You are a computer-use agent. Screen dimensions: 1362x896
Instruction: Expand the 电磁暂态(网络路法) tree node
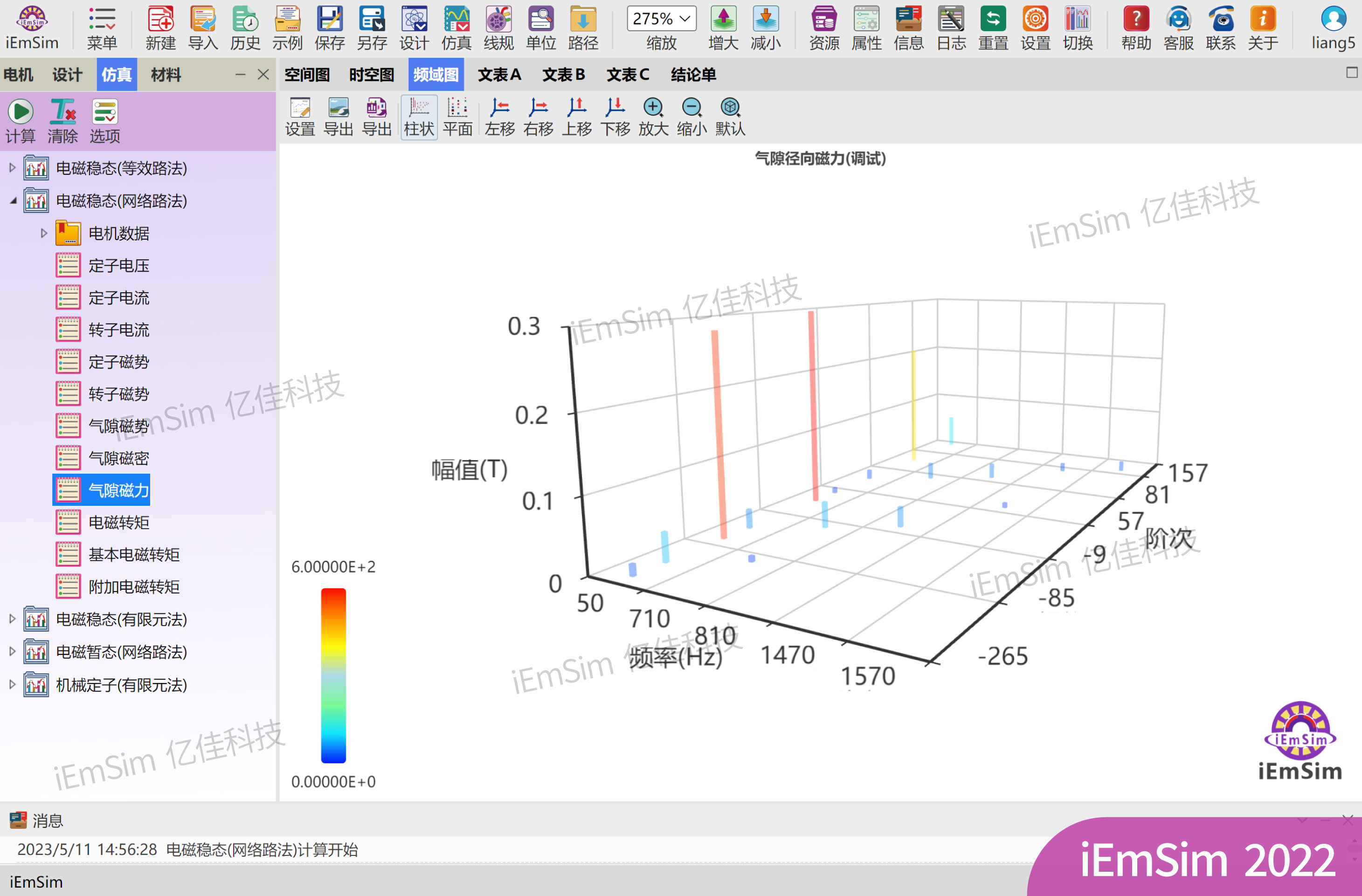pyautogui.click(x=12, y=652)
